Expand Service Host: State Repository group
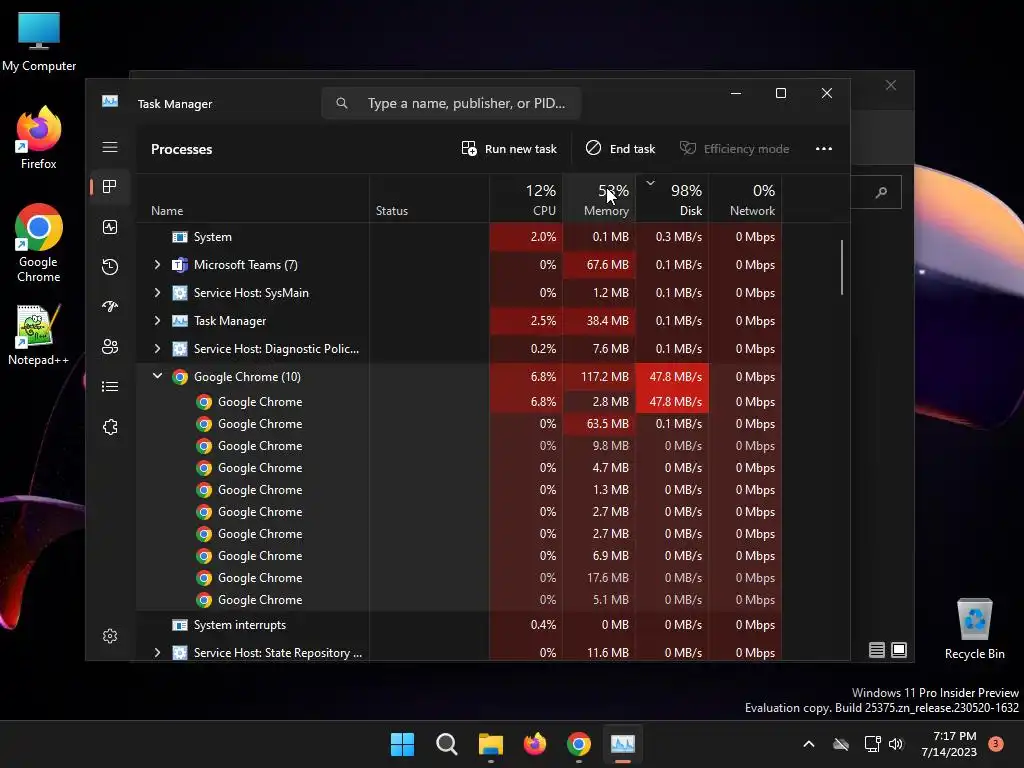The image size is (1024, 768). 157,652
